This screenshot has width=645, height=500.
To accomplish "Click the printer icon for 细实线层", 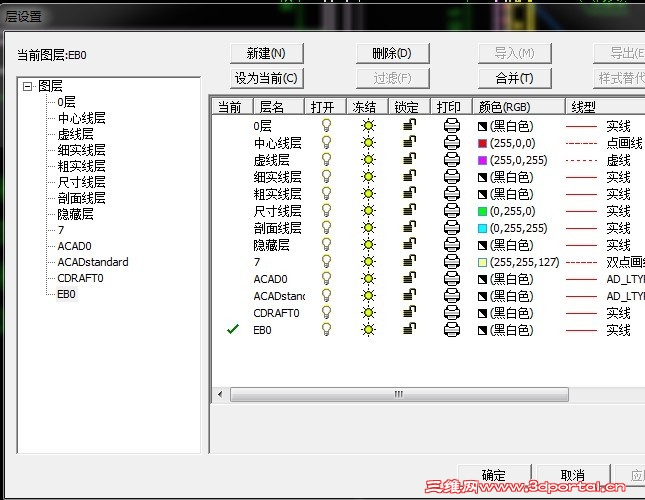I will [x=452, y=177].
